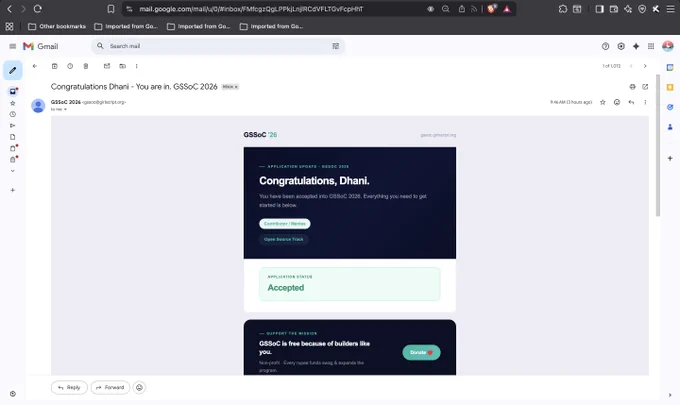Create a new label with plus icon
This screenshot has height=405, width=680.
click(x=13, y=190)
